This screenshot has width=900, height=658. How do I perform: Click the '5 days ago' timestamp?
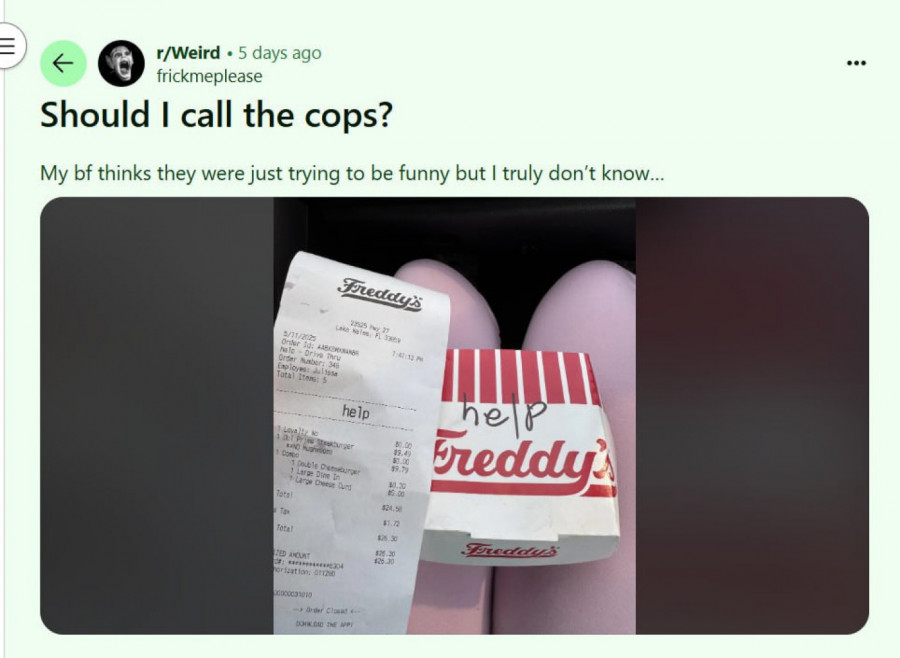pyautogui.click(x=280, y=53)
